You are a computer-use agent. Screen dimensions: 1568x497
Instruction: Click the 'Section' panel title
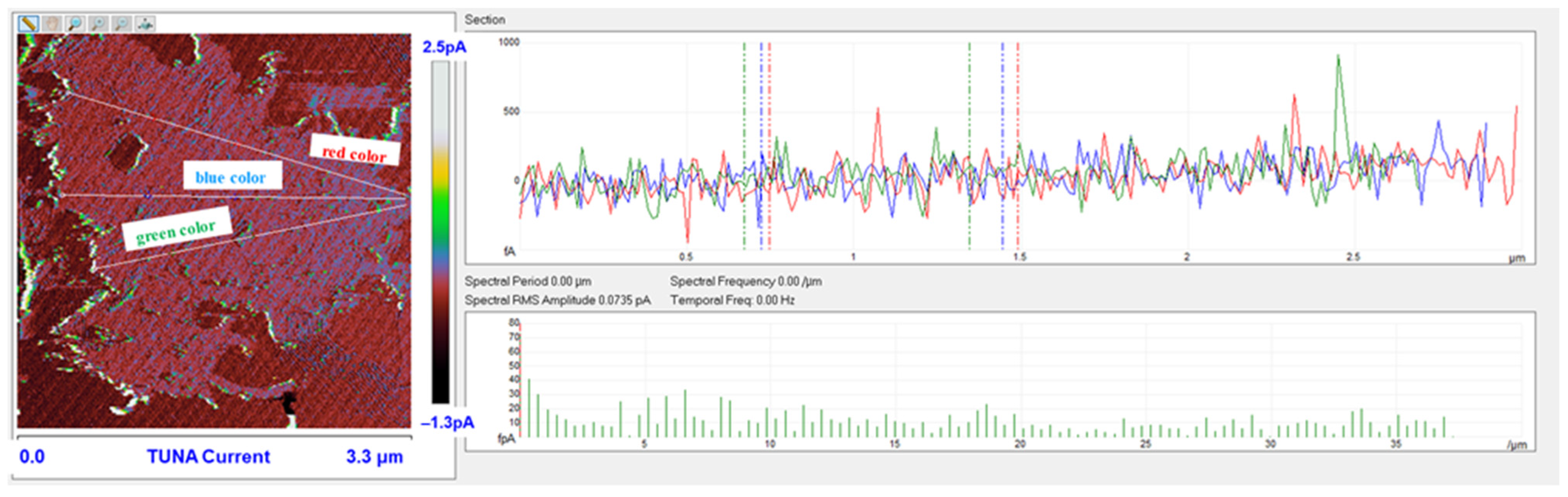484,19
